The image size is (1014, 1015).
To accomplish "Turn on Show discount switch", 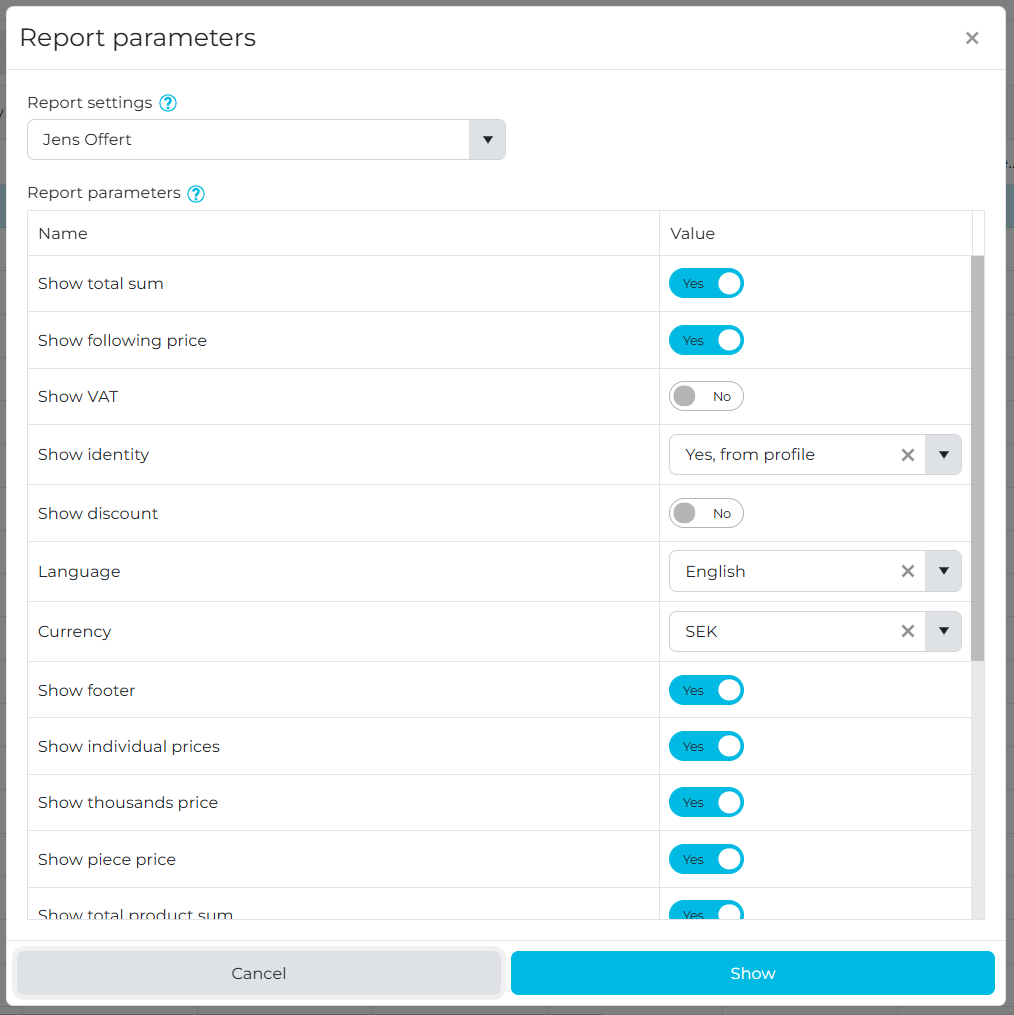I will click(x=706, y=514).
